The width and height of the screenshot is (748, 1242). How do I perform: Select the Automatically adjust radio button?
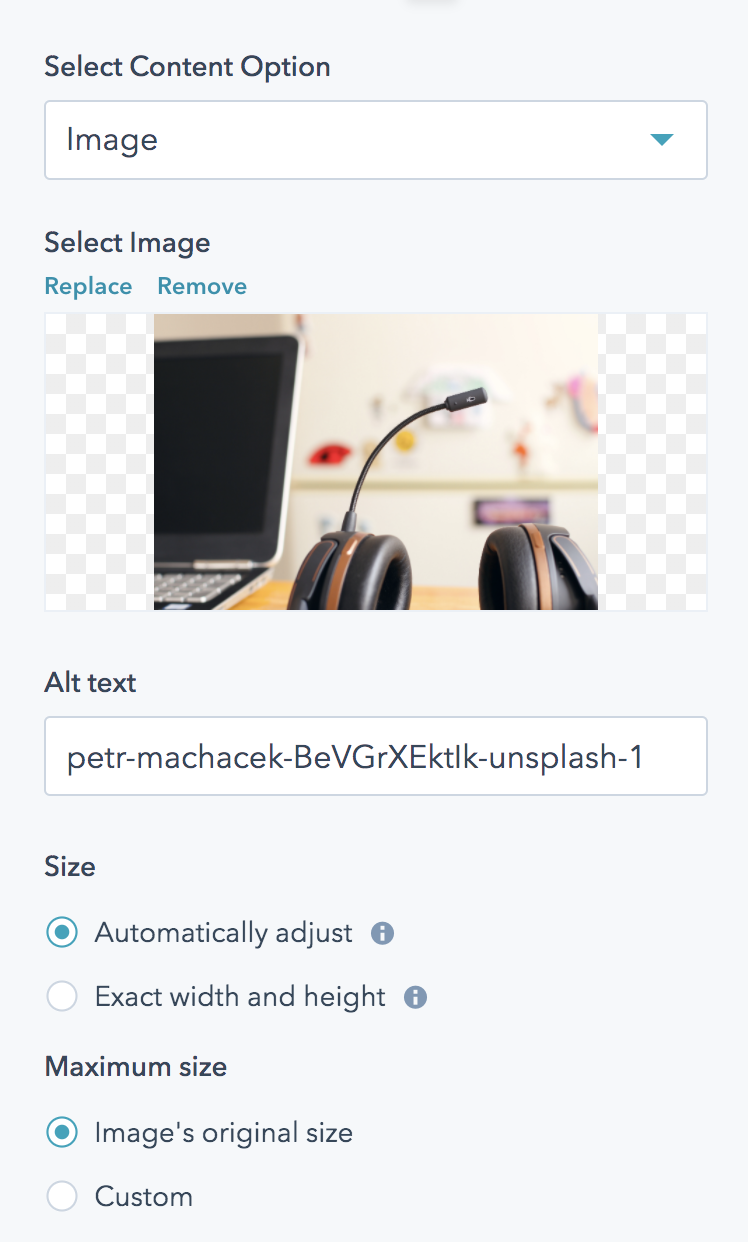coord(62,933)
